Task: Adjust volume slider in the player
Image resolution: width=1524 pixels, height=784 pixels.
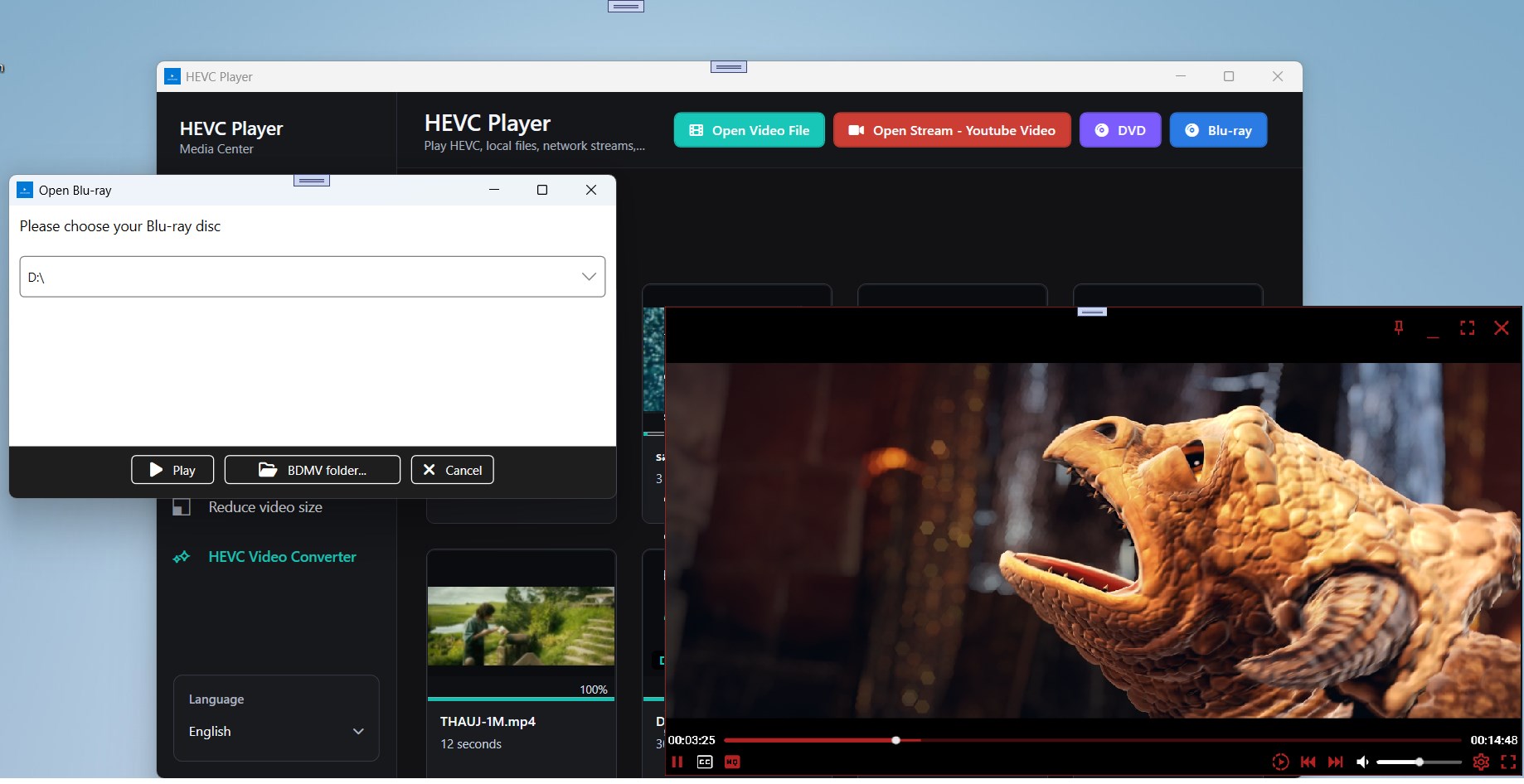Action: click(x=1419, y=762)
